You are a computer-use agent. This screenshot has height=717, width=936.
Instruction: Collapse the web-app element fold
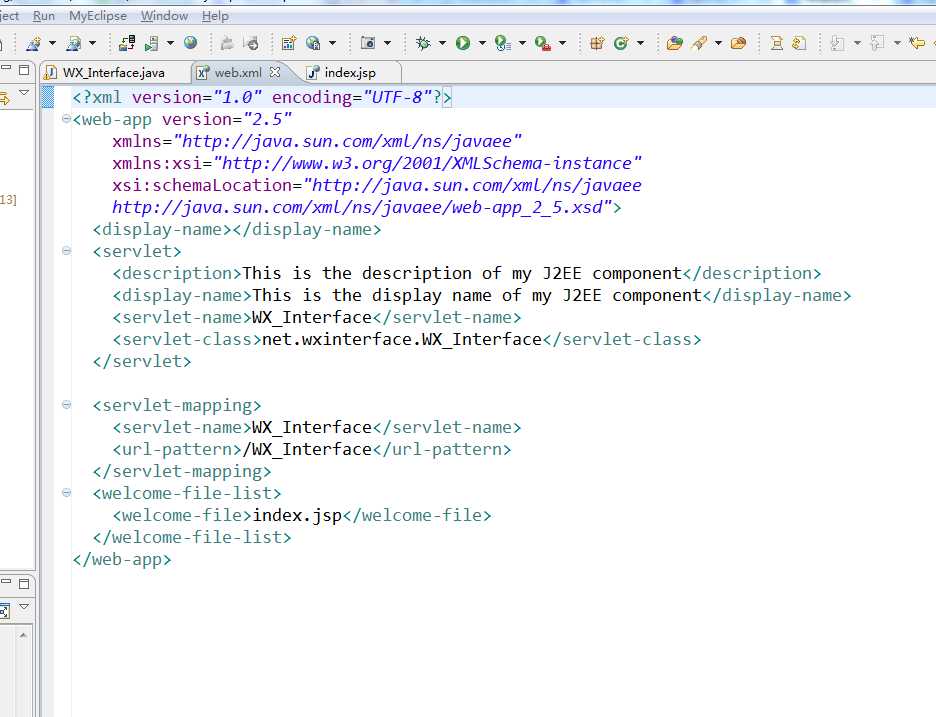[x=66, y=119]
